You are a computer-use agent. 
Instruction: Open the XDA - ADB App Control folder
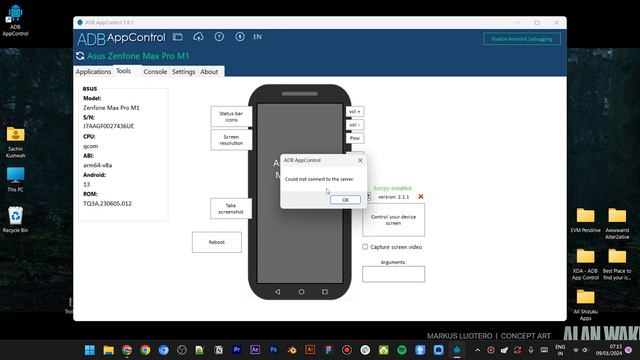(585, 264)
